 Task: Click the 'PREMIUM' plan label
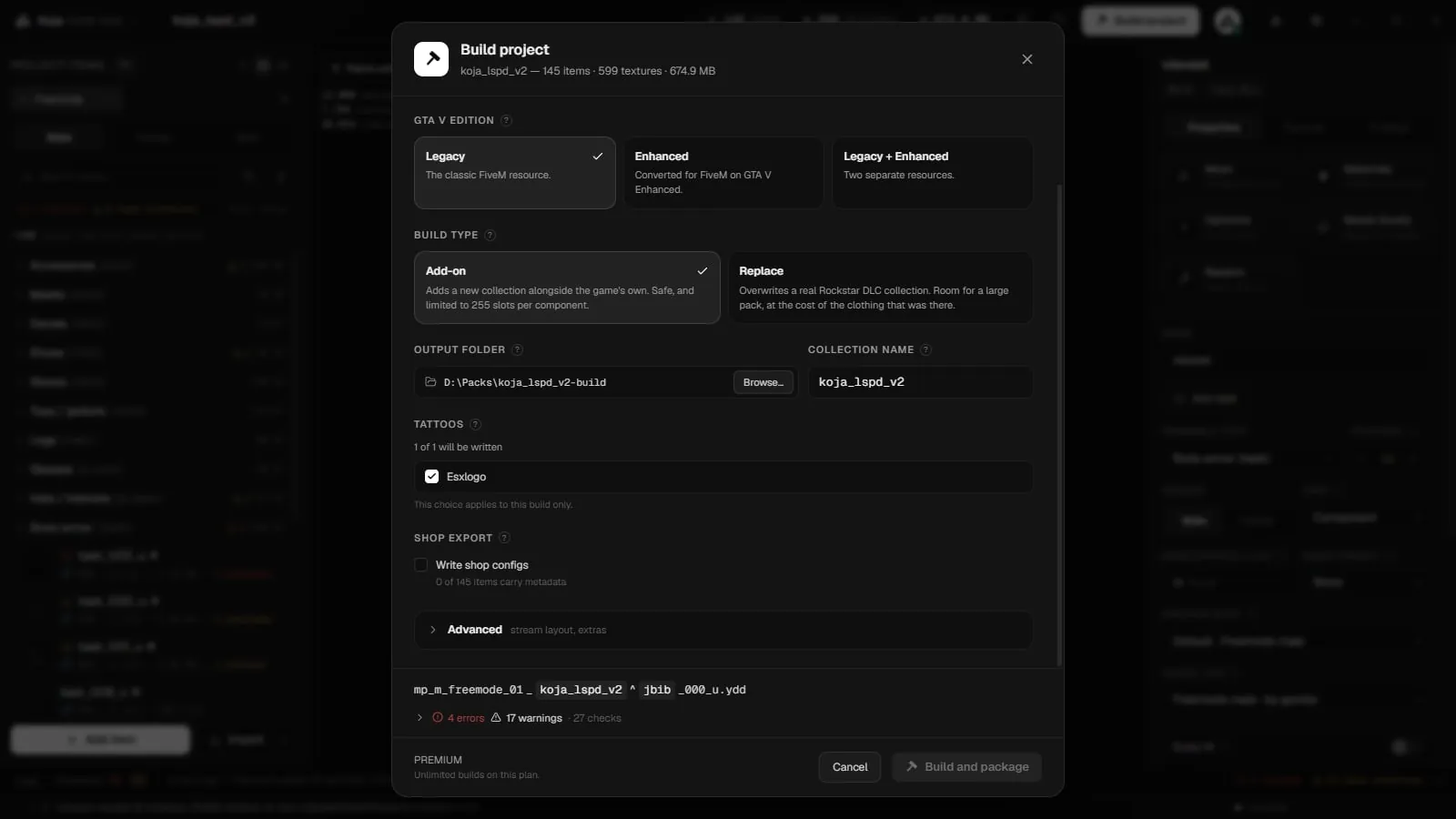click(438, 760)
